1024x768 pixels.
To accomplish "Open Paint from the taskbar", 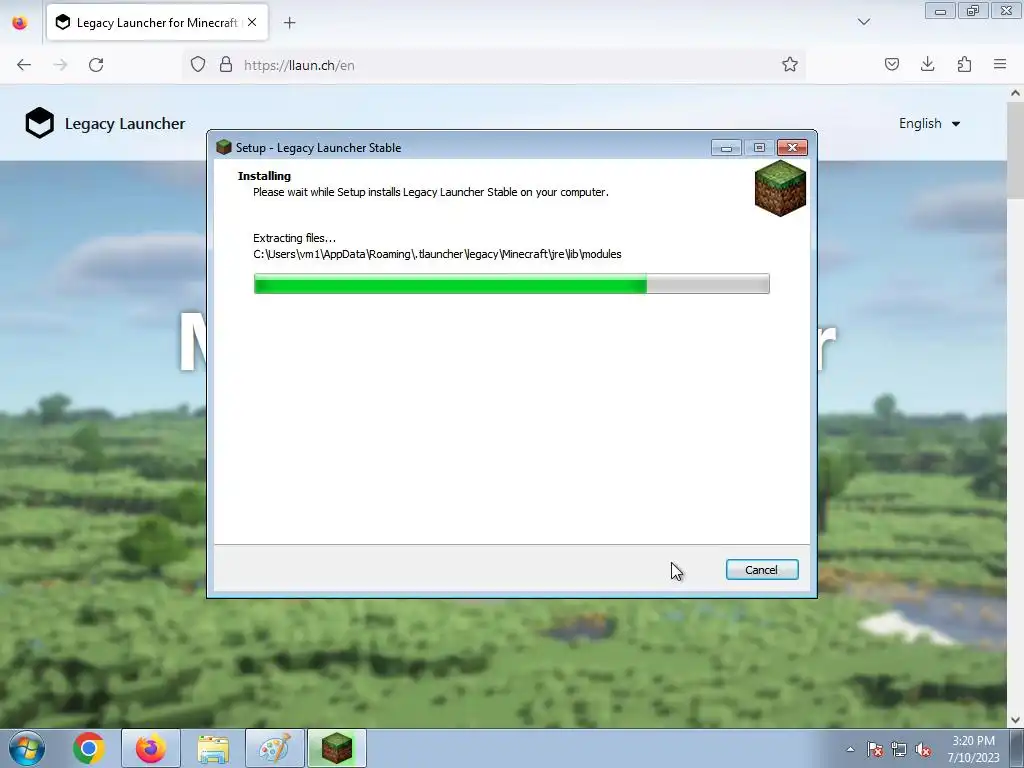I will click(274, 748).
